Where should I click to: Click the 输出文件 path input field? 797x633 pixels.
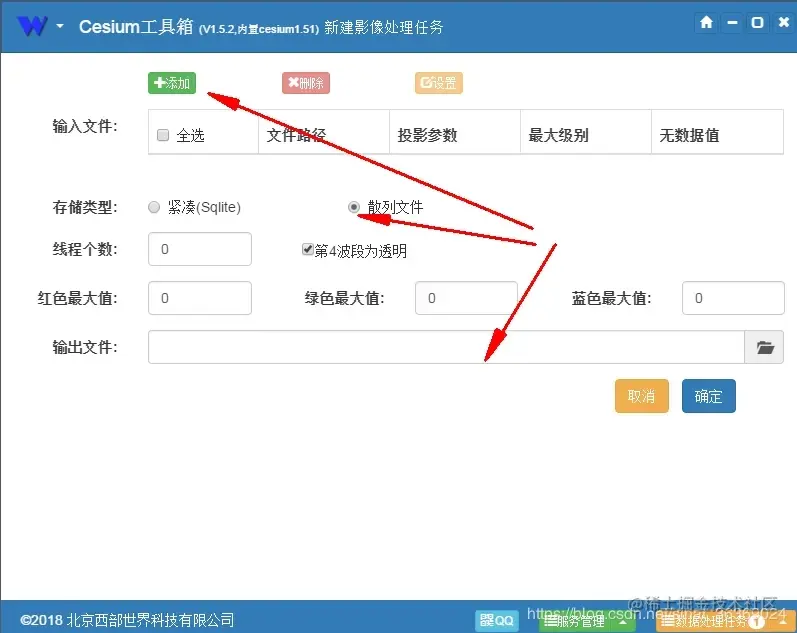[446, 347]
